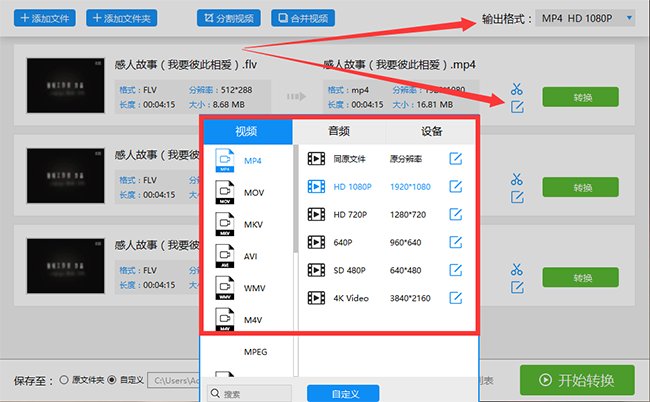Screen dimensions: 650x402
Task: Open the 合并视频 tool
Action: coord(303,18)
